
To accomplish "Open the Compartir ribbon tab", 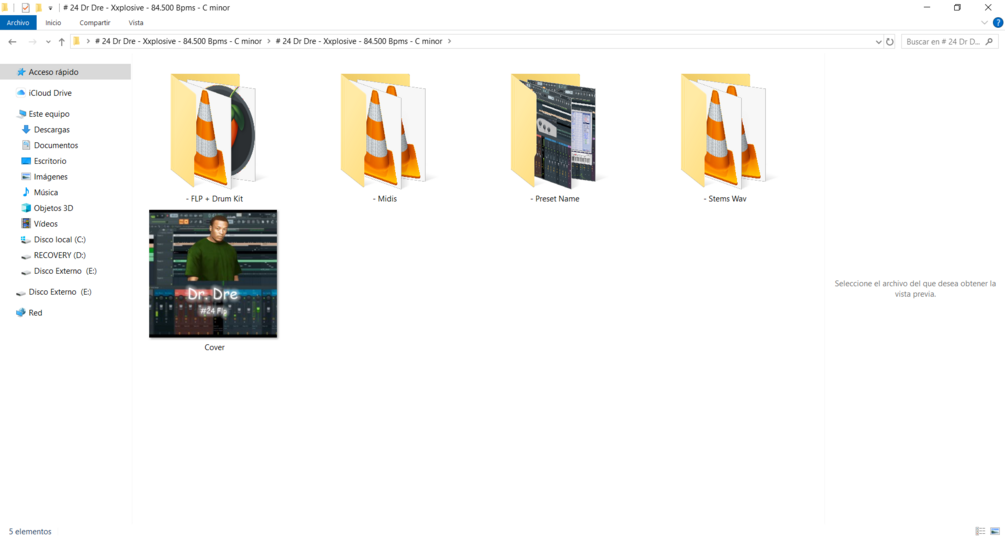I will [95, 22].
